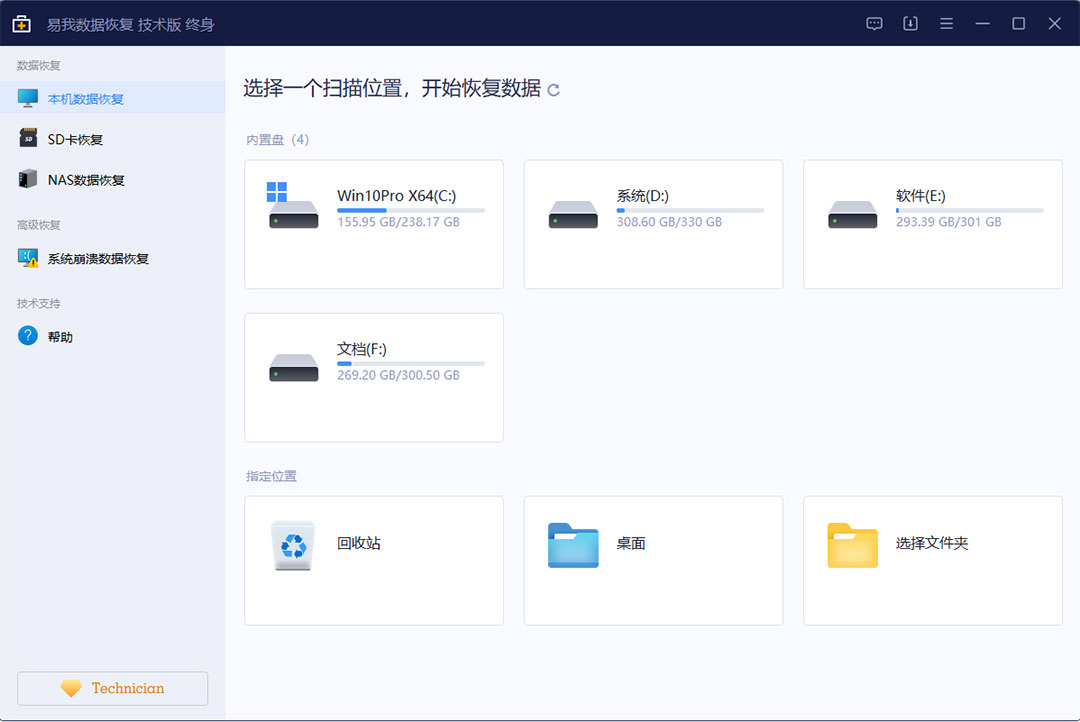Click the text 308.60 GB/330 GB
This screenshot has width=1080, height=722.
pos(669,222)
